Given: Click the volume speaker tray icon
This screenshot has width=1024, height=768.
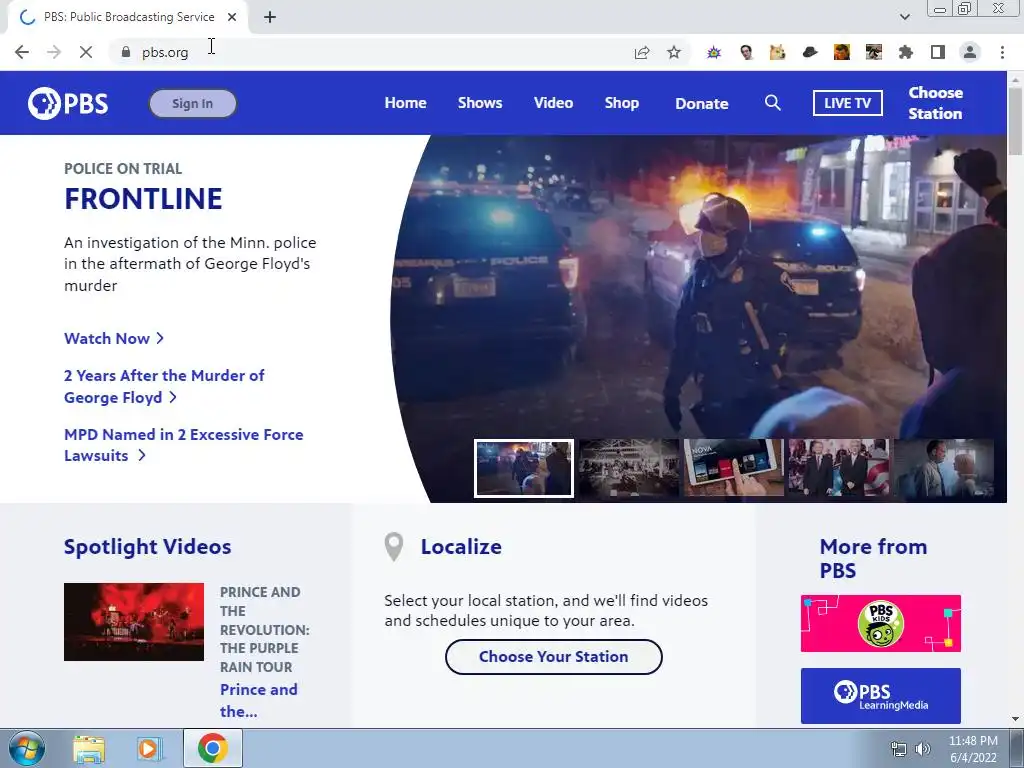Looking at the screenshot, I should click(x=923, y=749).
